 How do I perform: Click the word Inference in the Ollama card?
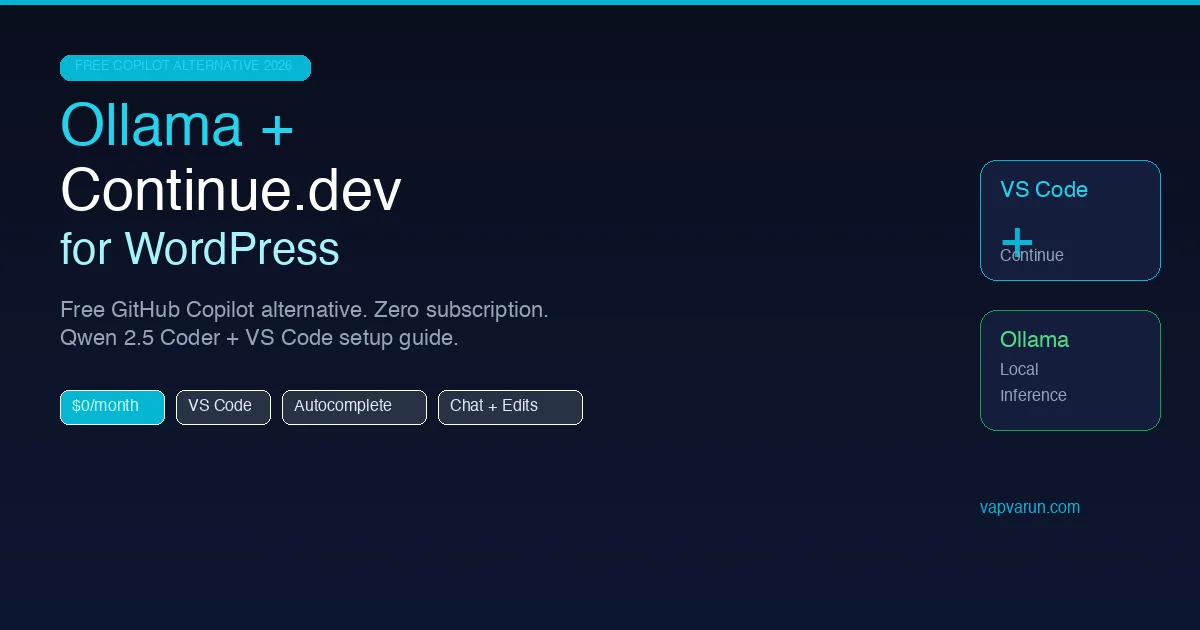tap(1033, 395)
